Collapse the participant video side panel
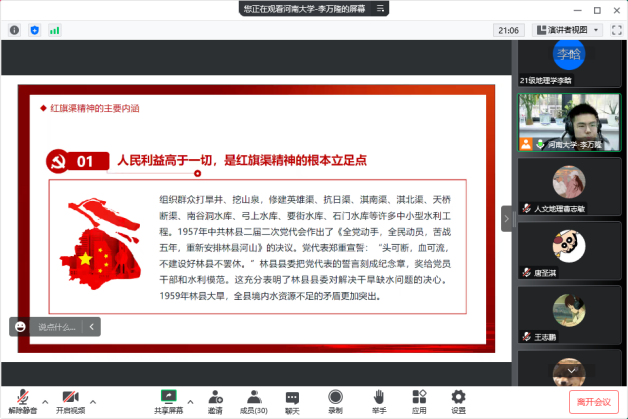 [x=506, y=217]
